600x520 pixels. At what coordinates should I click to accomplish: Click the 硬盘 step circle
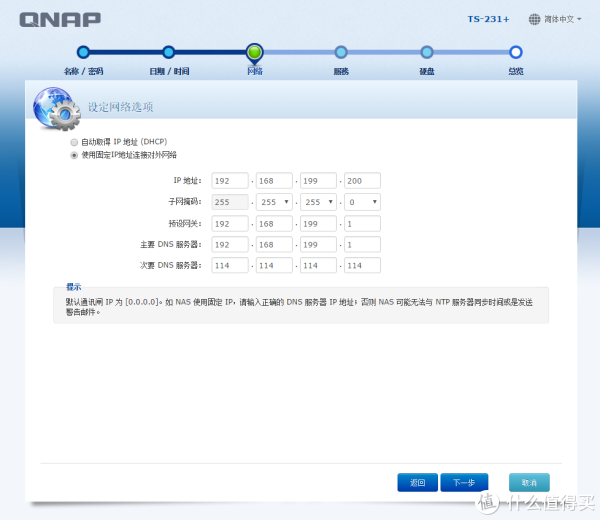[427, 52]
